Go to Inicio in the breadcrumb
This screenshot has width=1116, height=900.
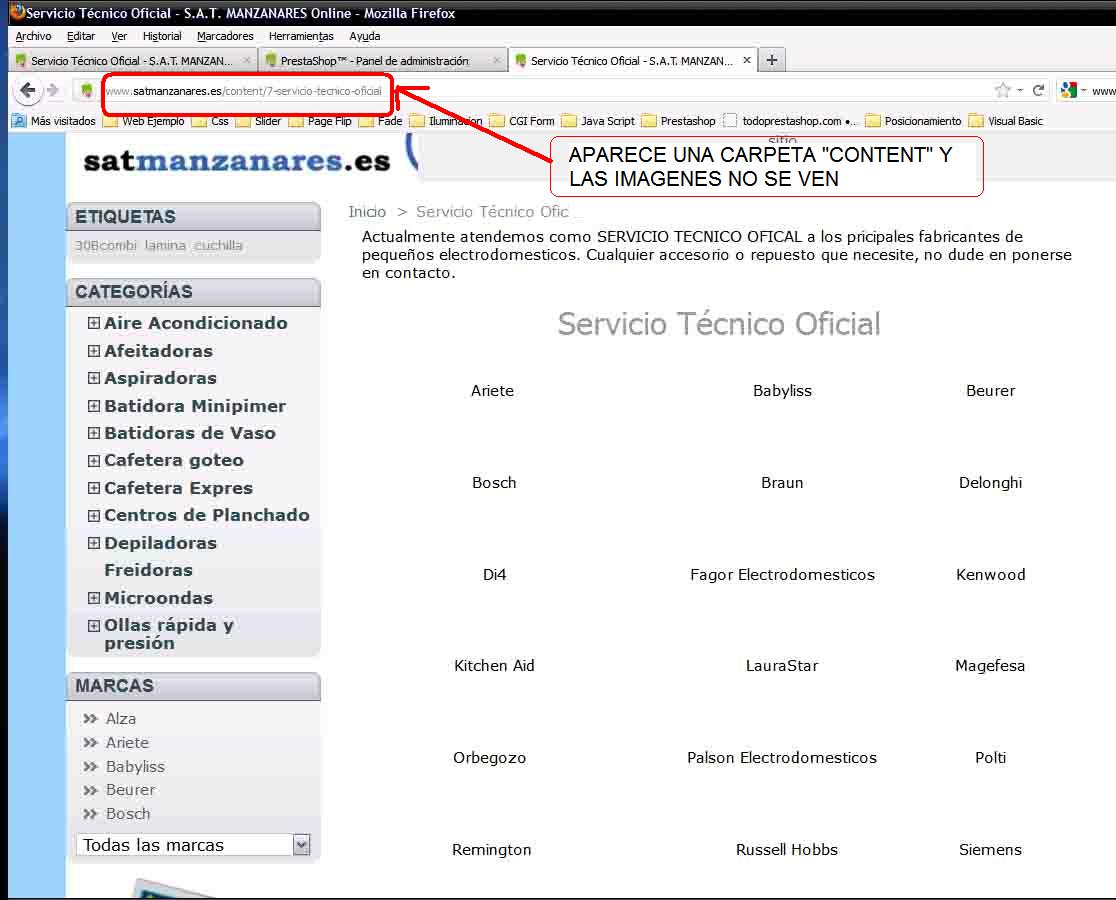[367, 211]
